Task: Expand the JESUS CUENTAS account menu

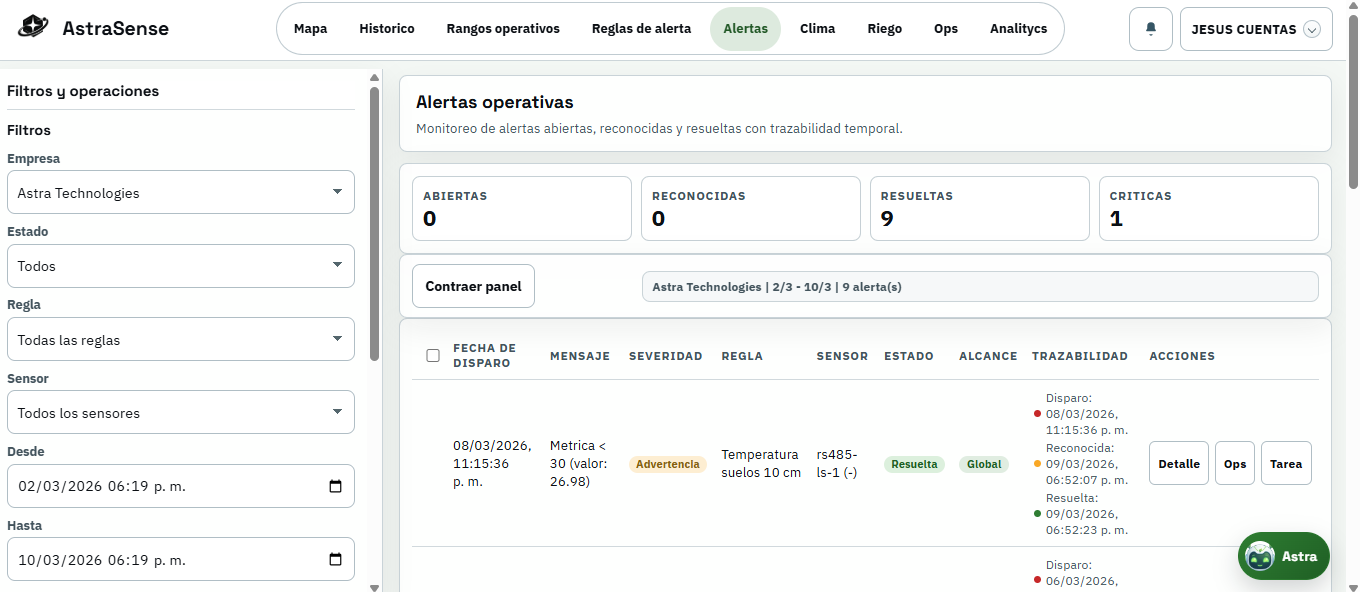Action: tap(1256, 29)
